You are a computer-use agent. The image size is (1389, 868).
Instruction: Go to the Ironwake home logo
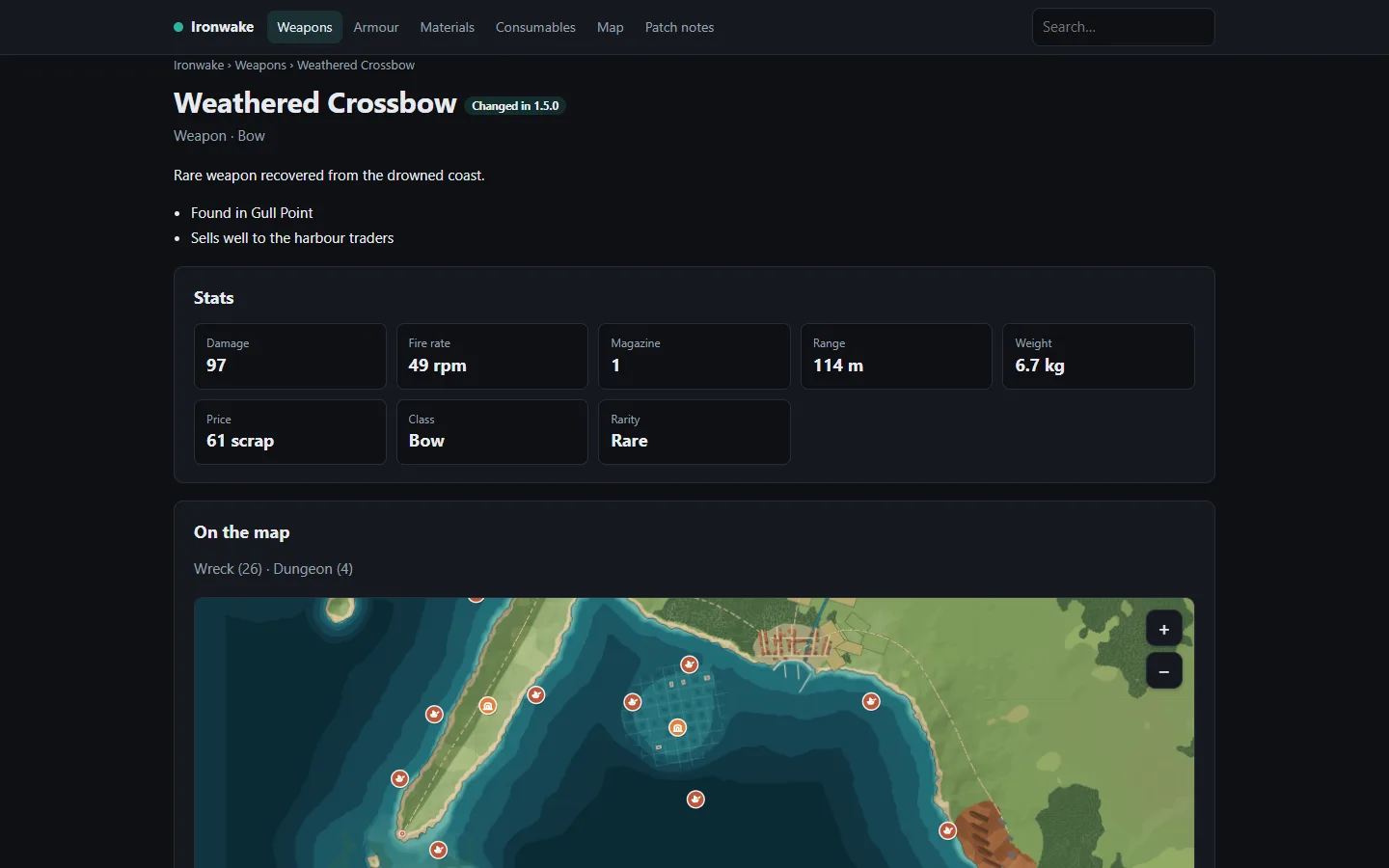[214, 27]
